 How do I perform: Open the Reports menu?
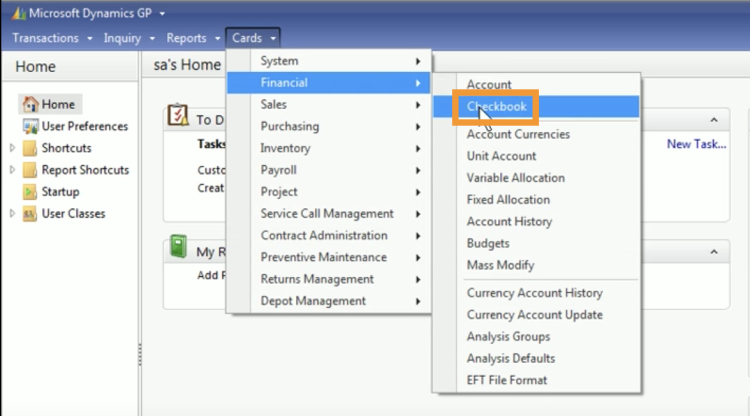coord(193,38)
